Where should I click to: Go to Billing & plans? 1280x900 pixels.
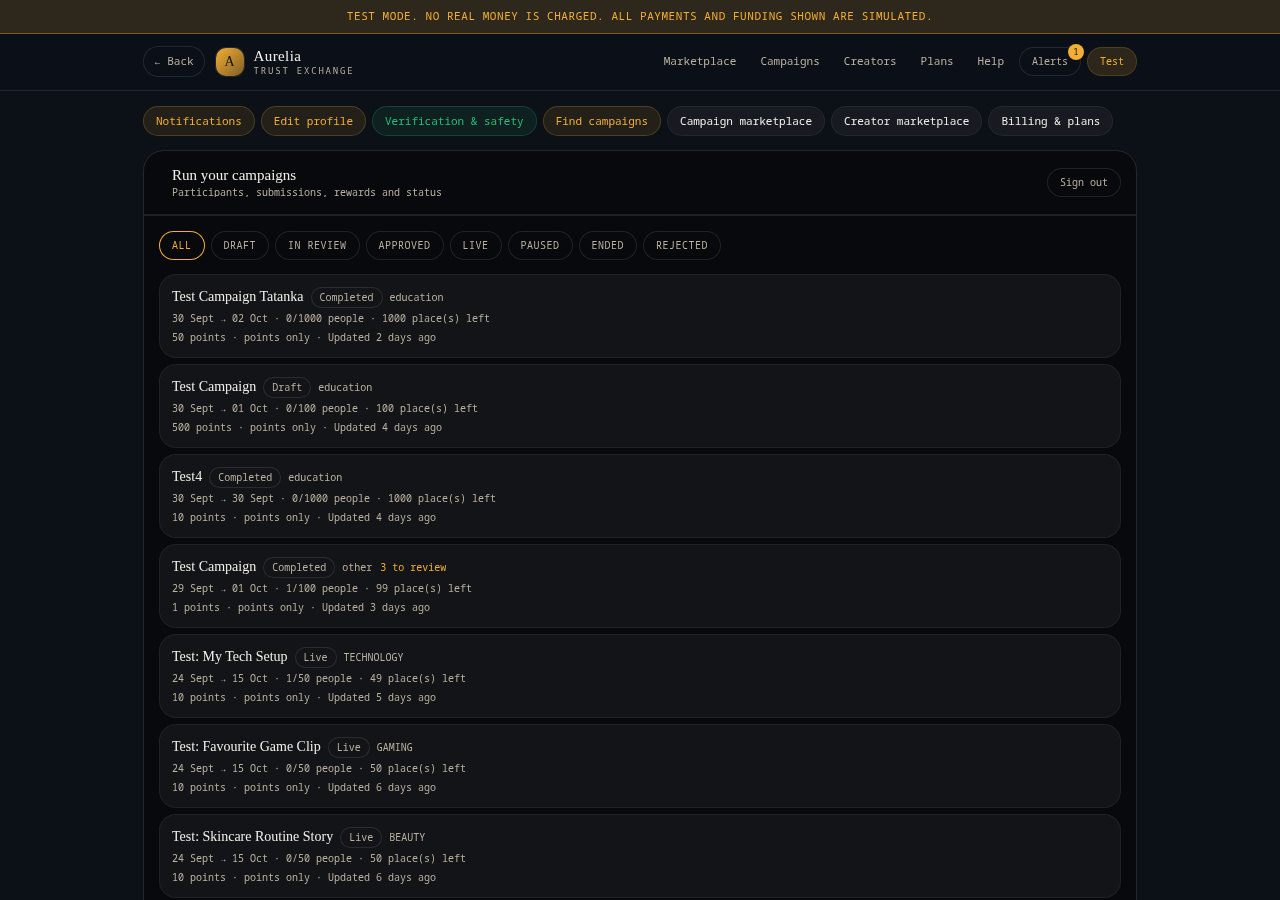point(1051,121)
